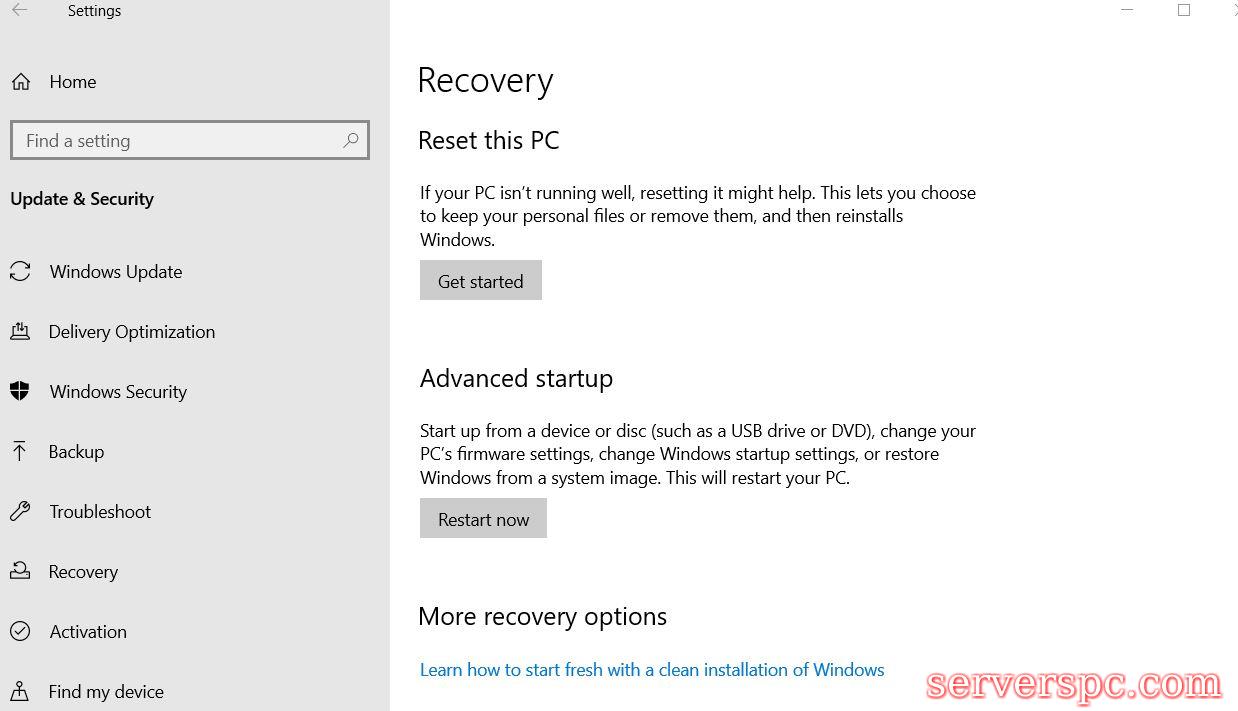Screen dimensions: 1238x711
Task: Click the search magnifier icon
Action: (x=350, y=141)
